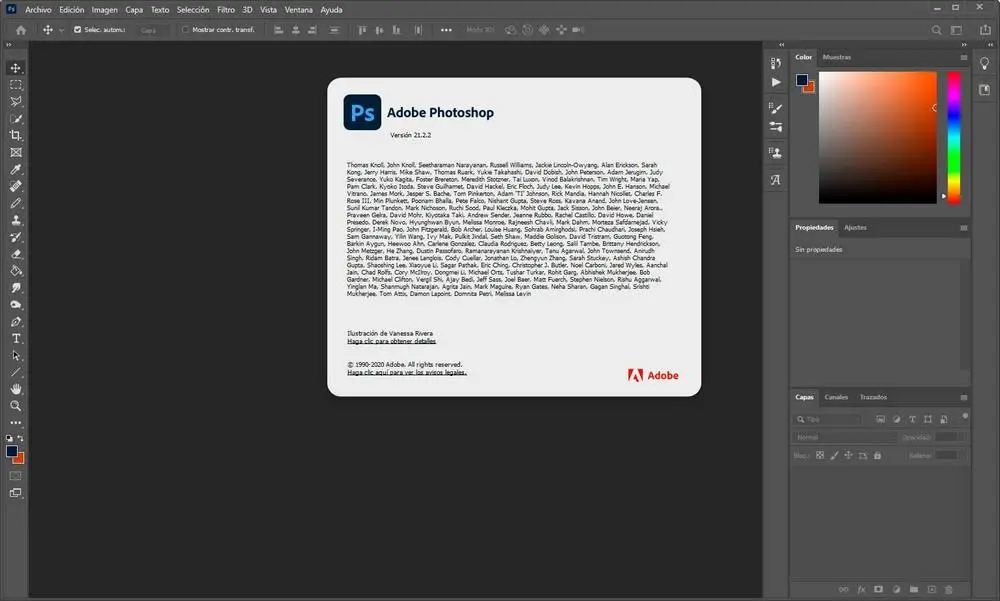
Task: Select the Healing Brush tool
Action: click(x=16, y=186)
